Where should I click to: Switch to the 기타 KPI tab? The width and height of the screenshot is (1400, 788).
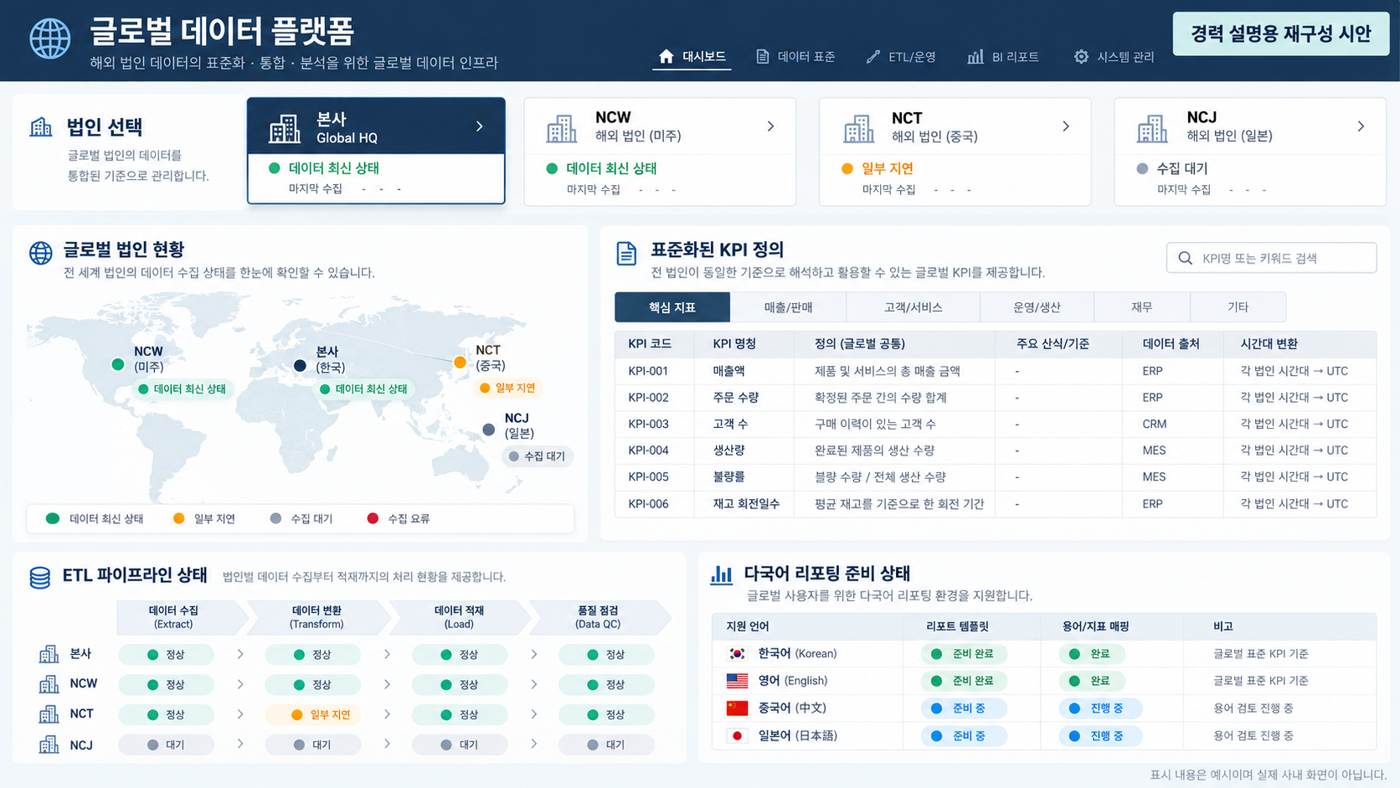pyautogui.click(x=1238, y=307)
